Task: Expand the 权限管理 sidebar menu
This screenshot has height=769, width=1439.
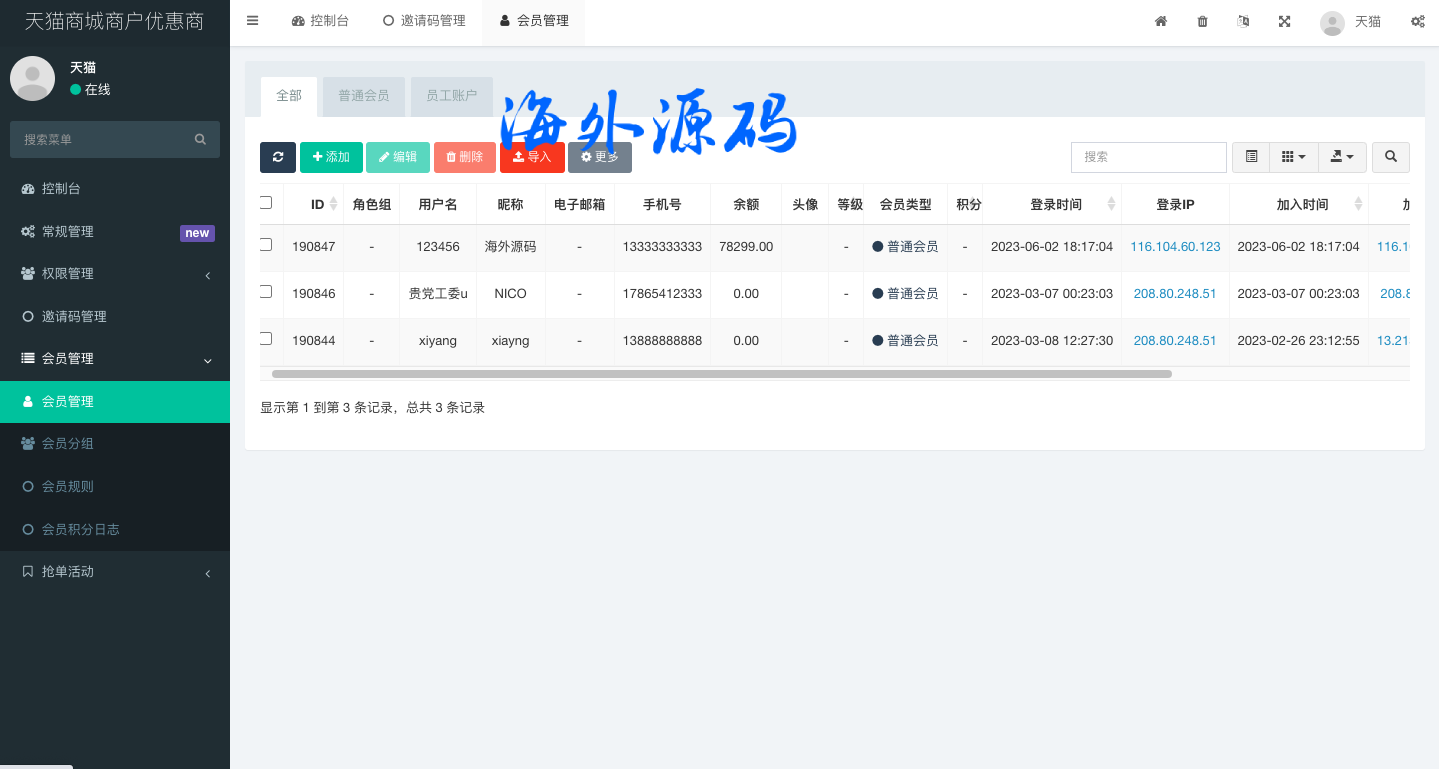Action: [x=115, y=274]
